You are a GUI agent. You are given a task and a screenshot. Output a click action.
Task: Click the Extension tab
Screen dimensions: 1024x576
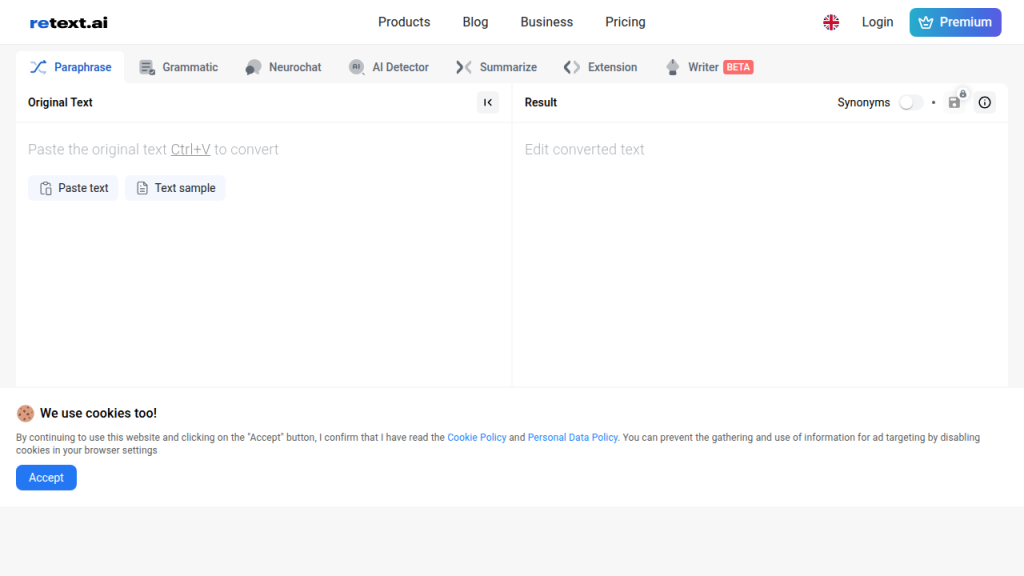600,67
